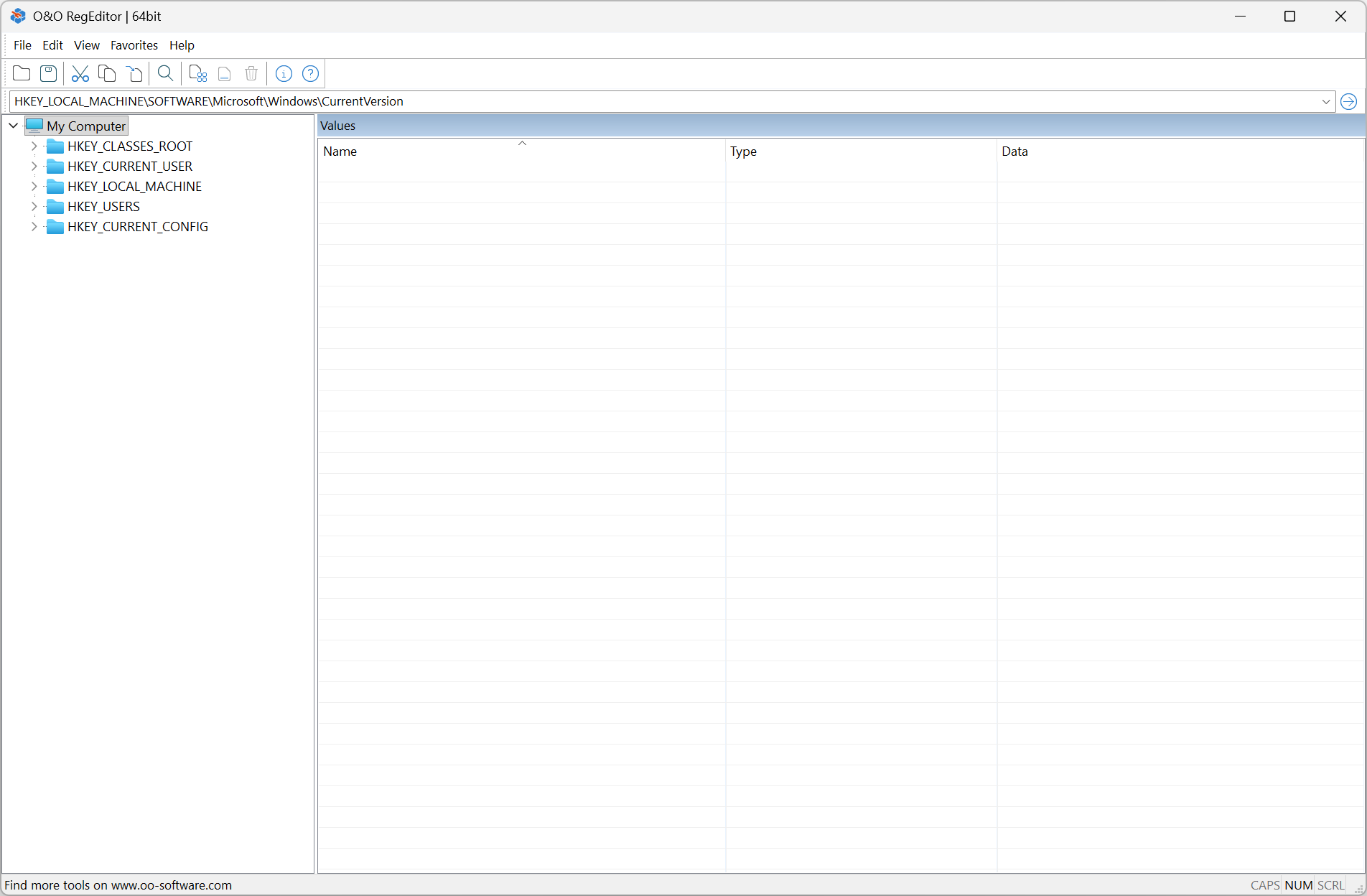Click the HKEY_USERS folder icon
The width and height of the screenshot is (1367, 896).
(x=55, y=207)
